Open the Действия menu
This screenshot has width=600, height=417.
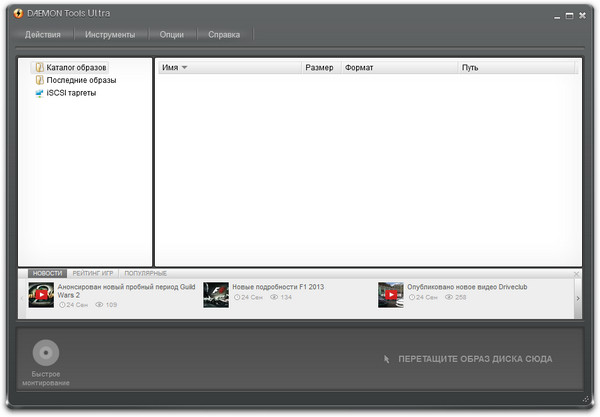click(43, 34)
